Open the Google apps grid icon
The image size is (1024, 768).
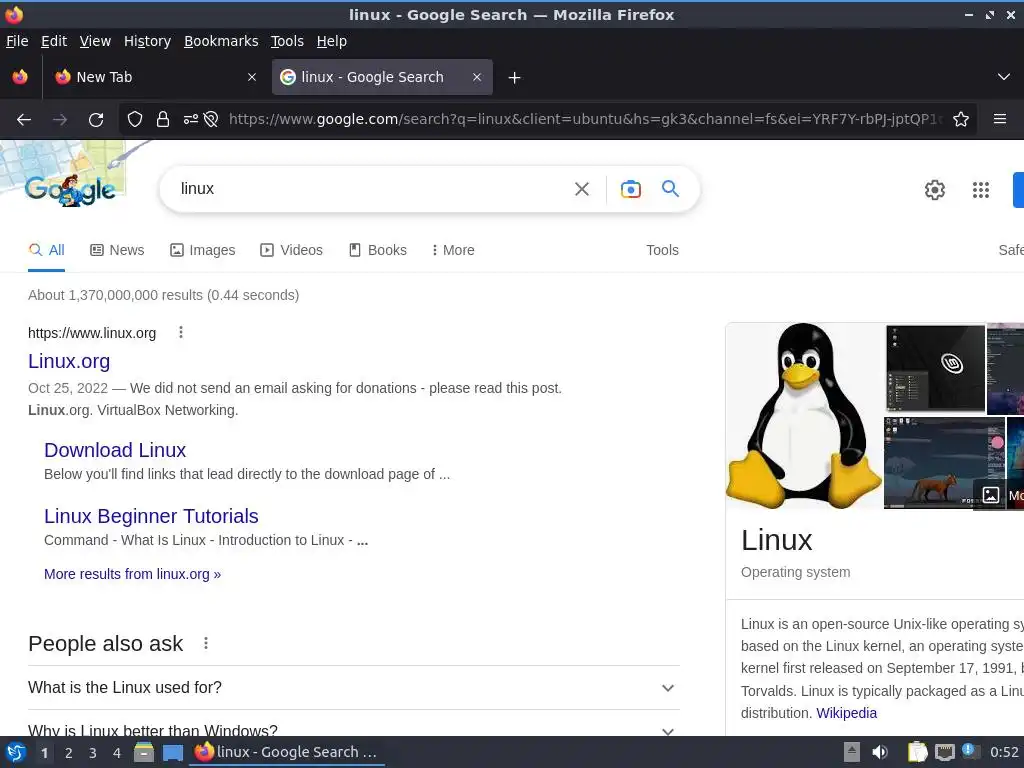tap(981, 190)
